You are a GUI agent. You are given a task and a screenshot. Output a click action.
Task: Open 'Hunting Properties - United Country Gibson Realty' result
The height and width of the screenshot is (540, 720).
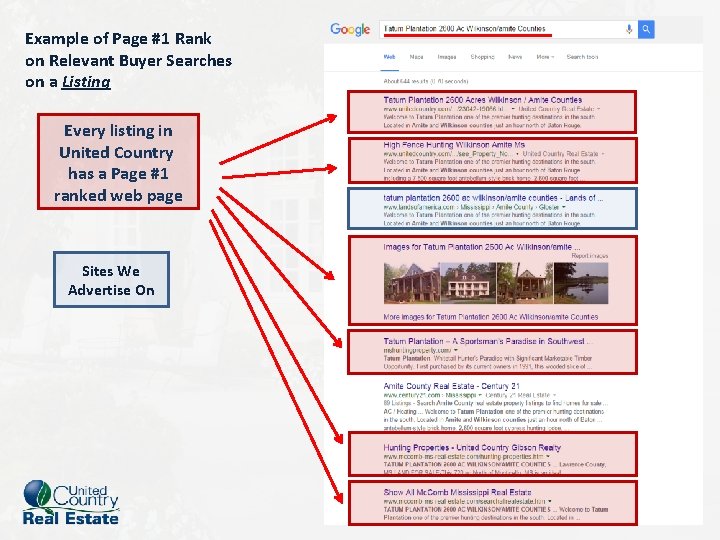[x=472, y=447]
